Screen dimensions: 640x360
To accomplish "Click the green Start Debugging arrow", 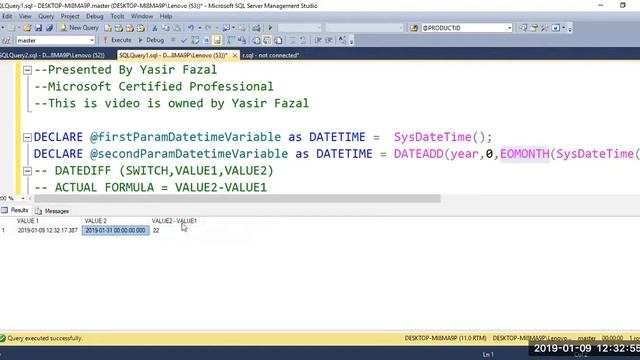I will coord(270,28).
